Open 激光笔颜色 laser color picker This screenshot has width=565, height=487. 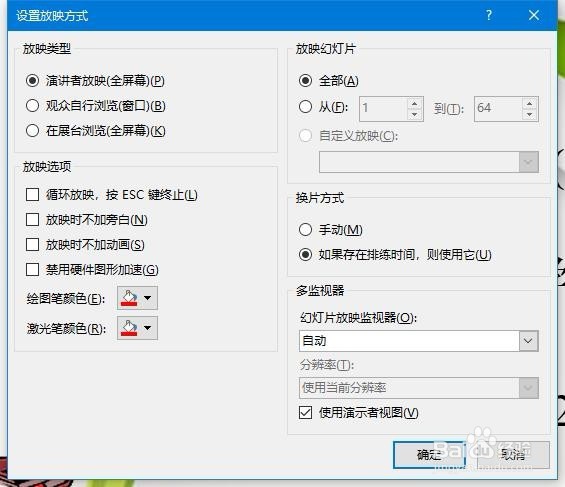[x=137, y=328]
